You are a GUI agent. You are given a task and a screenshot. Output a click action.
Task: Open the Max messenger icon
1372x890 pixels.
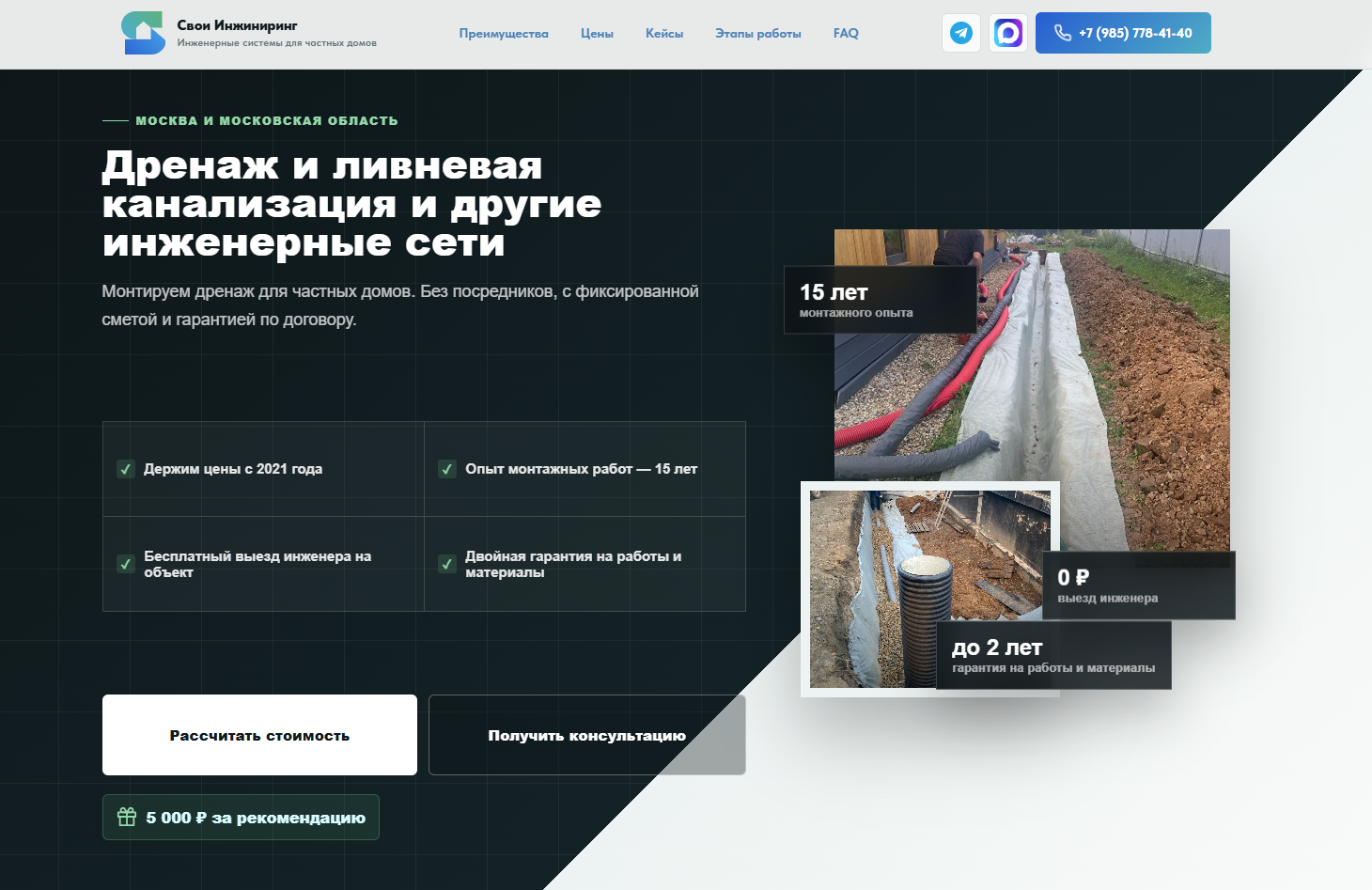[x=1008, y=33]
